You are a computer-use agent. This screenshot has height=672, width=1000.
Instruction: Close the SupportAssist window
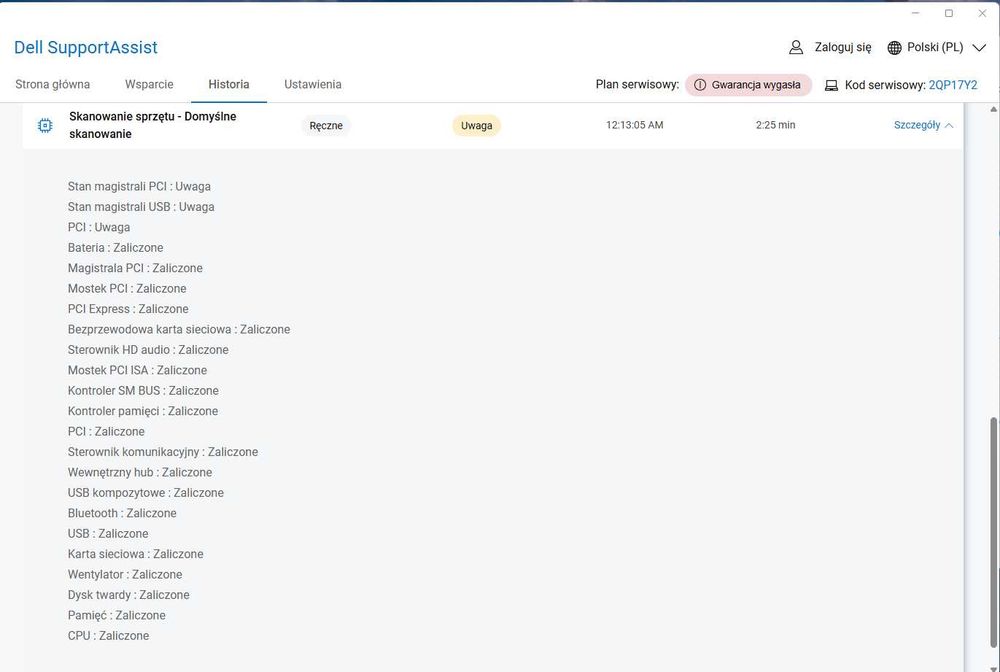pyautogui.click(x=982, y=13)
